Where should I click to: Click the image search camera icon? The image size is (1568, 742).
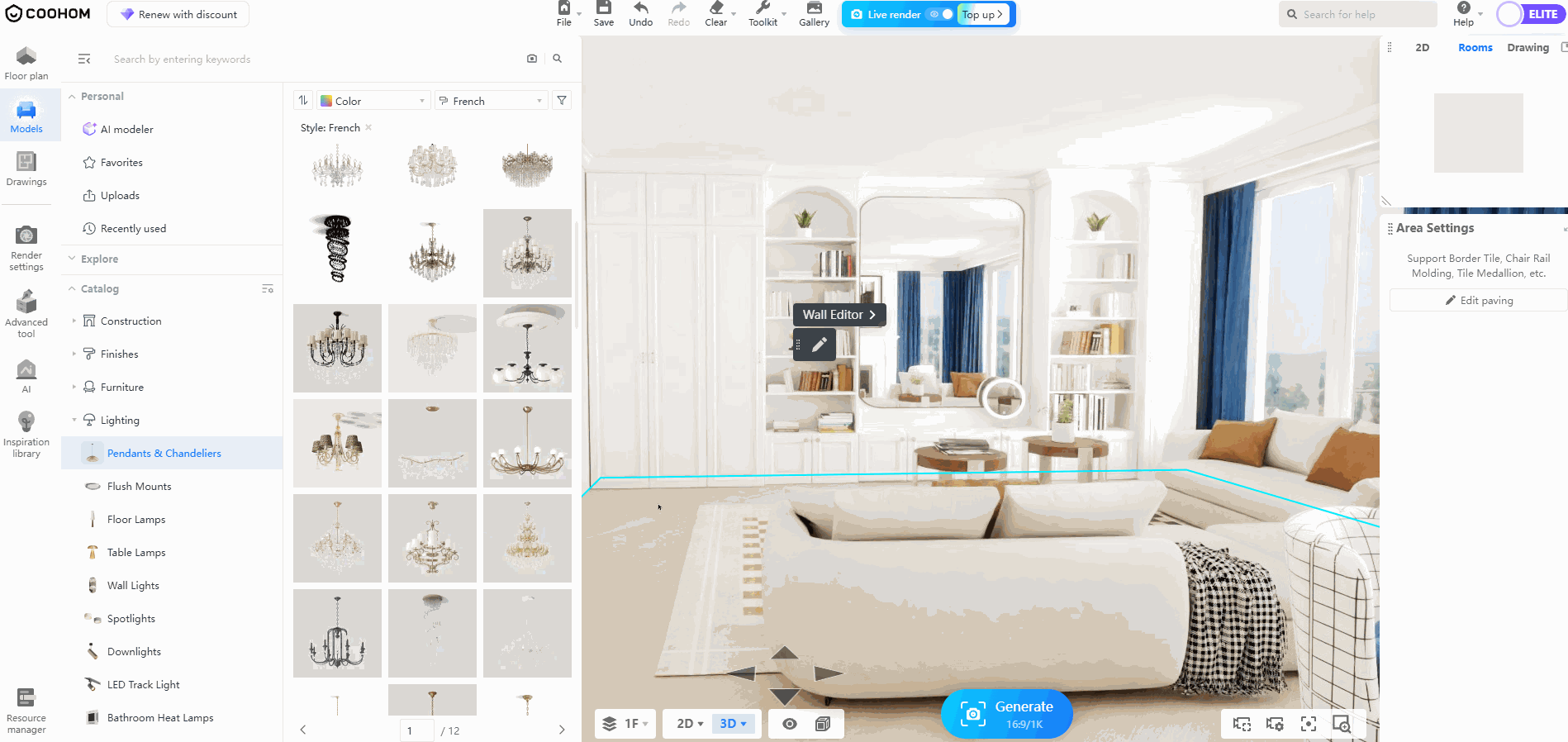(x=532, y=59)
